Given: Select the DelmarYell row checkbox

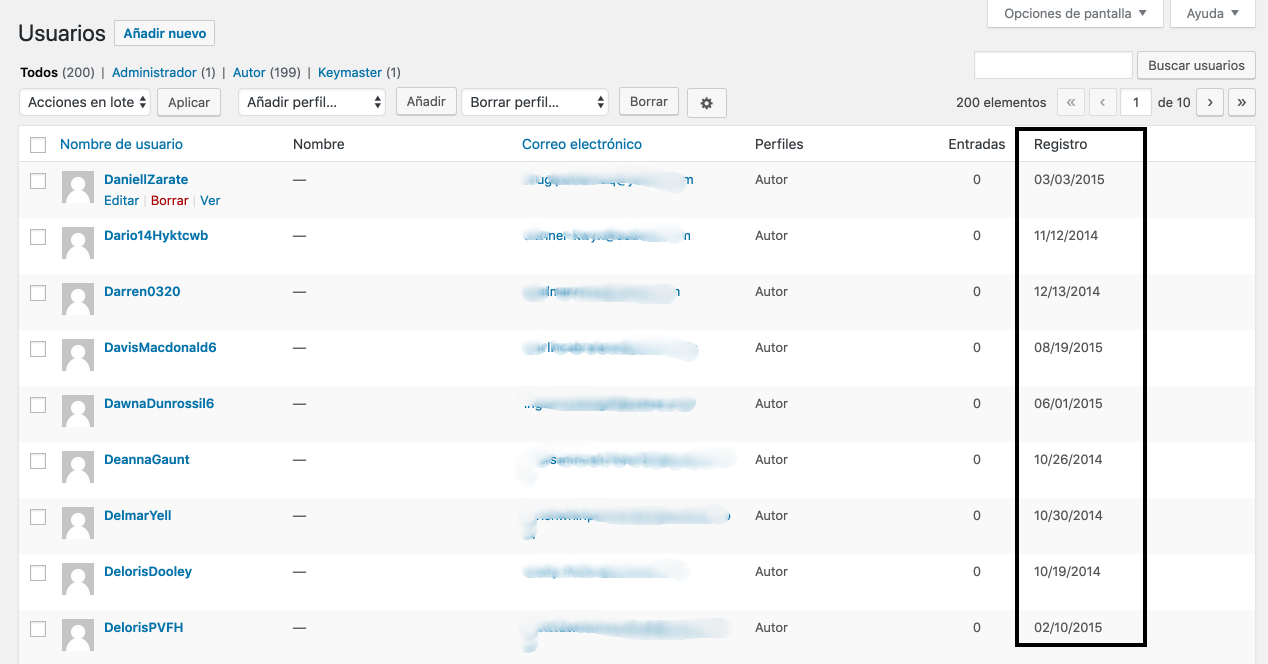Looking at the screenshot, I should [x=38, y=517].
